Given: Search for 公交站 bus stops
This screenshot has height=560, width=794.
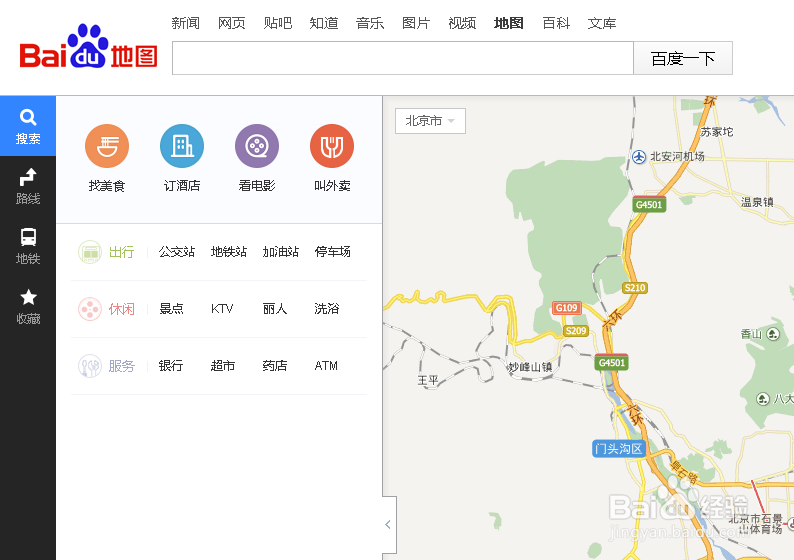Looking at the screenshot, I should [x=177, y=252].
